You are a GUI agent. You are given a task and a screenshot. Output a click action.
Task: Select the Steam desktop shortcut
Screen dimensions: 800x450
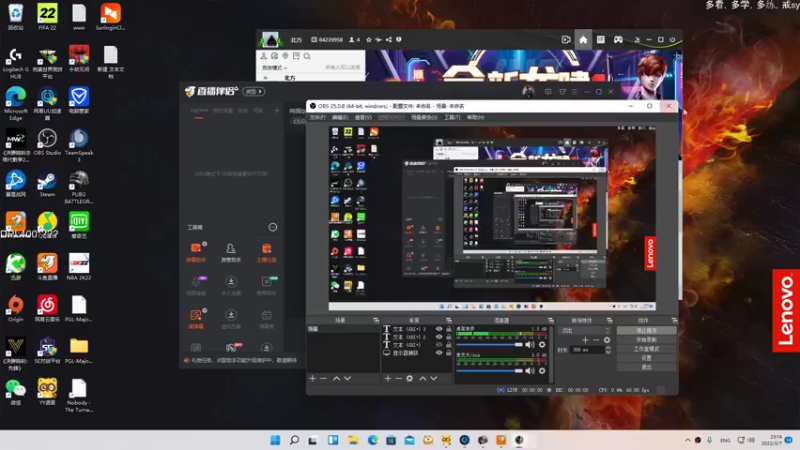tap(47, 185)
